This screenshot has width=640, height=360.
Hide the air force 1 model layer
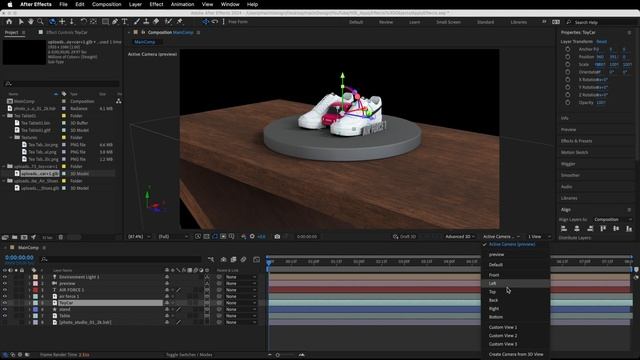pyautogui.click(x=5, y=296)
